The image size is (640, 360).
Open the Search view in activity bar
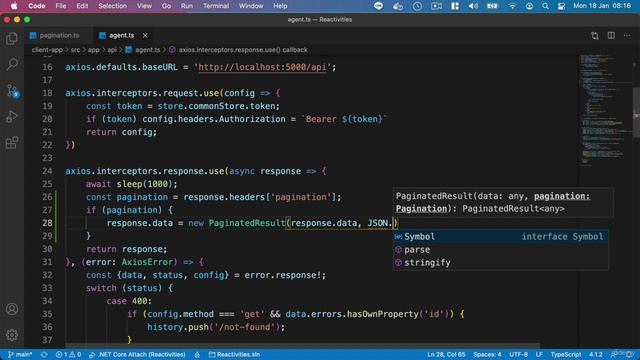click(x=12, y=64)
